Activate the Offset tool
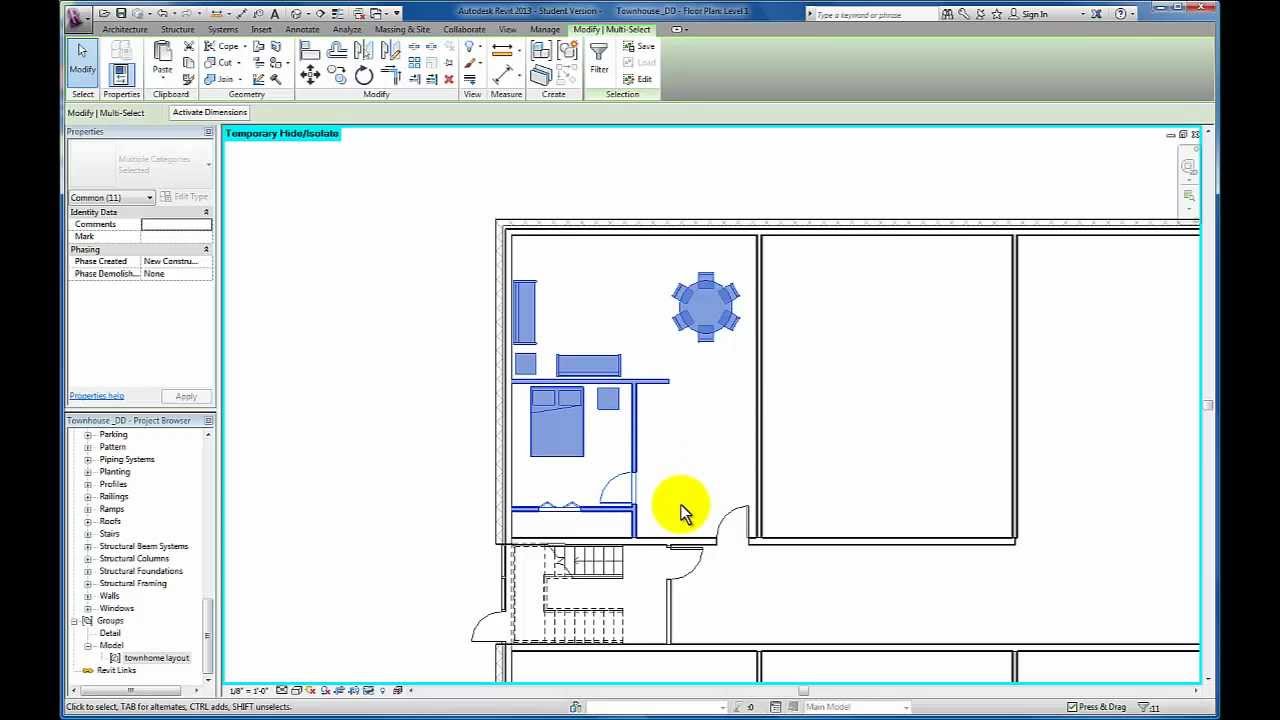This screenshot has width=1280, height=720. (337, 52)
